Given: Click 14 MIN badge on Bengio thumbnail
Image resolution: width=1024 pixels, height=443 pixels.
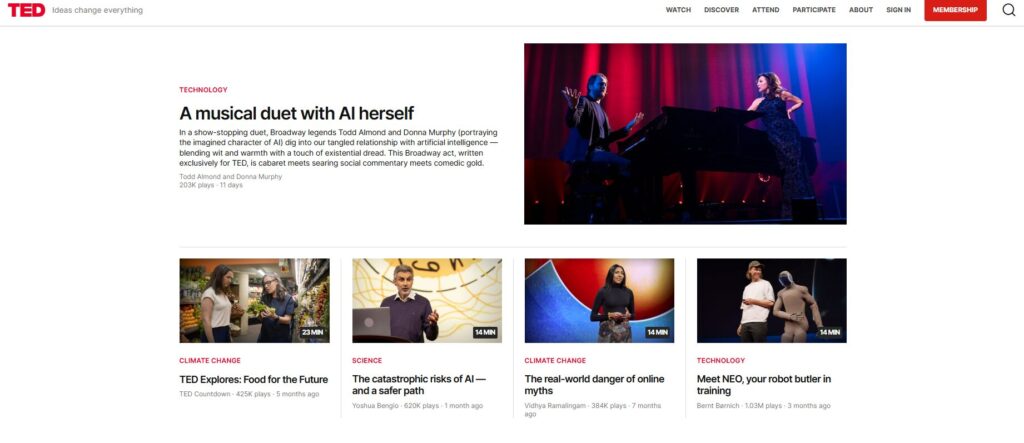Looking at the screenshot, I should tap(485, 332).
